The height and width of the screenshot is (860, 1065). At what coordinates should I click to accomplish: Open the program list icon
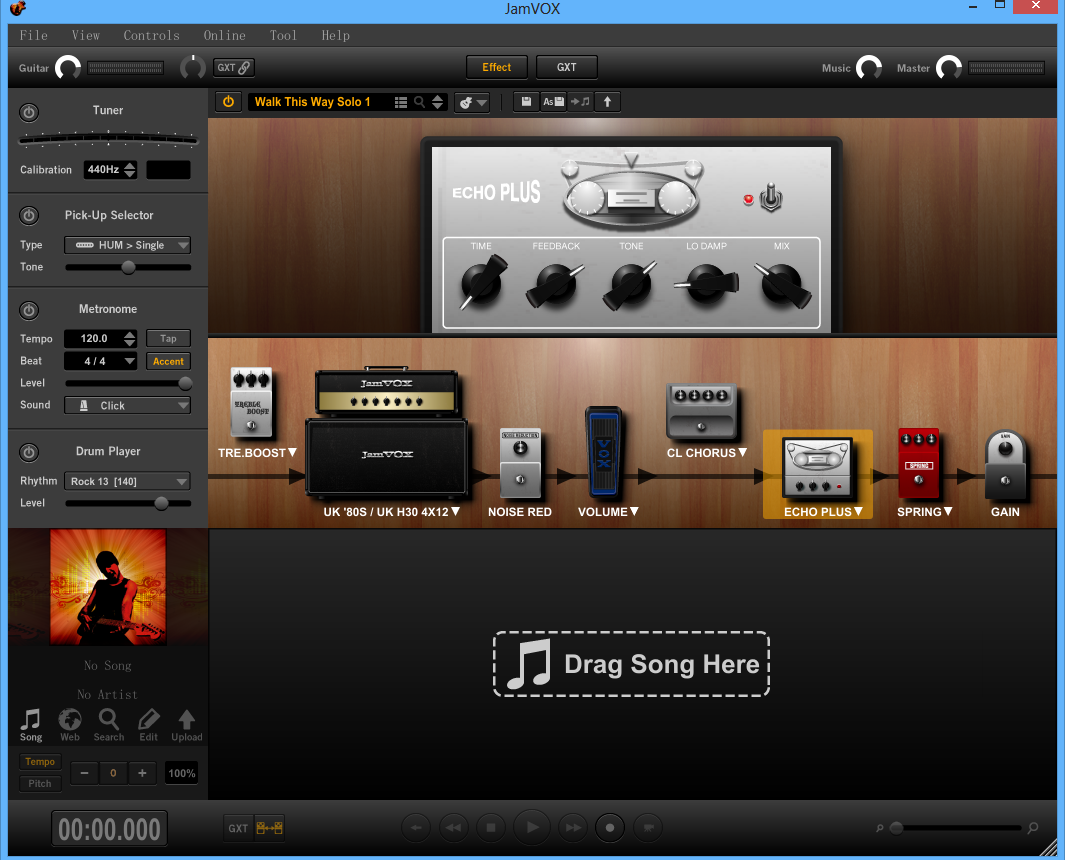click(x=401, y=102)
